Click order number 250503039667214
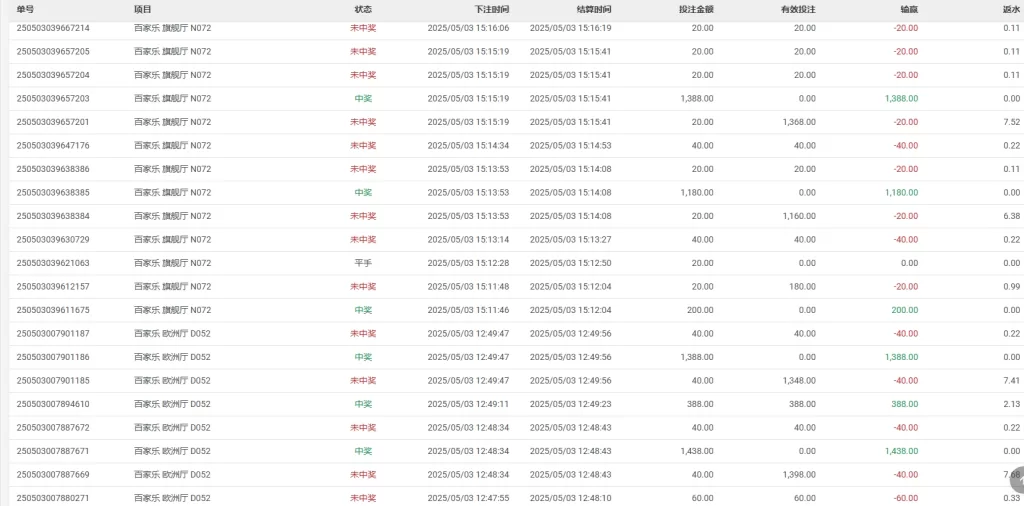The image size is (1024, 506). click(x=53, y=28)
